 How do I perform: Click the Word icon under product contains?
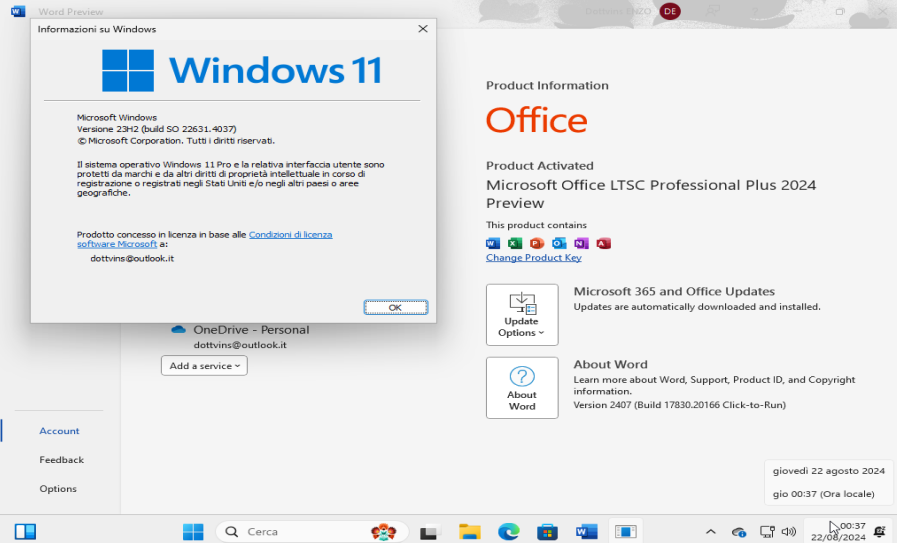[x=493, y=243]
